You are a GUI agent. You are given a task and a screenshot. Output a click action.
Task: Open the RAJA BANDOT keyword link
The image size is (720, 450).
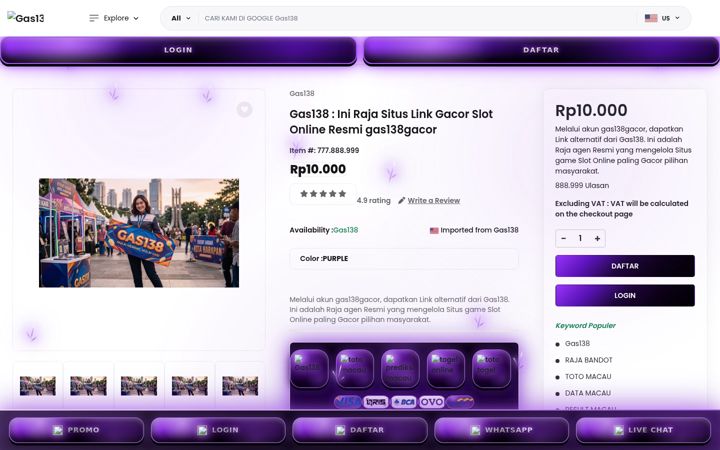point(589,360)
